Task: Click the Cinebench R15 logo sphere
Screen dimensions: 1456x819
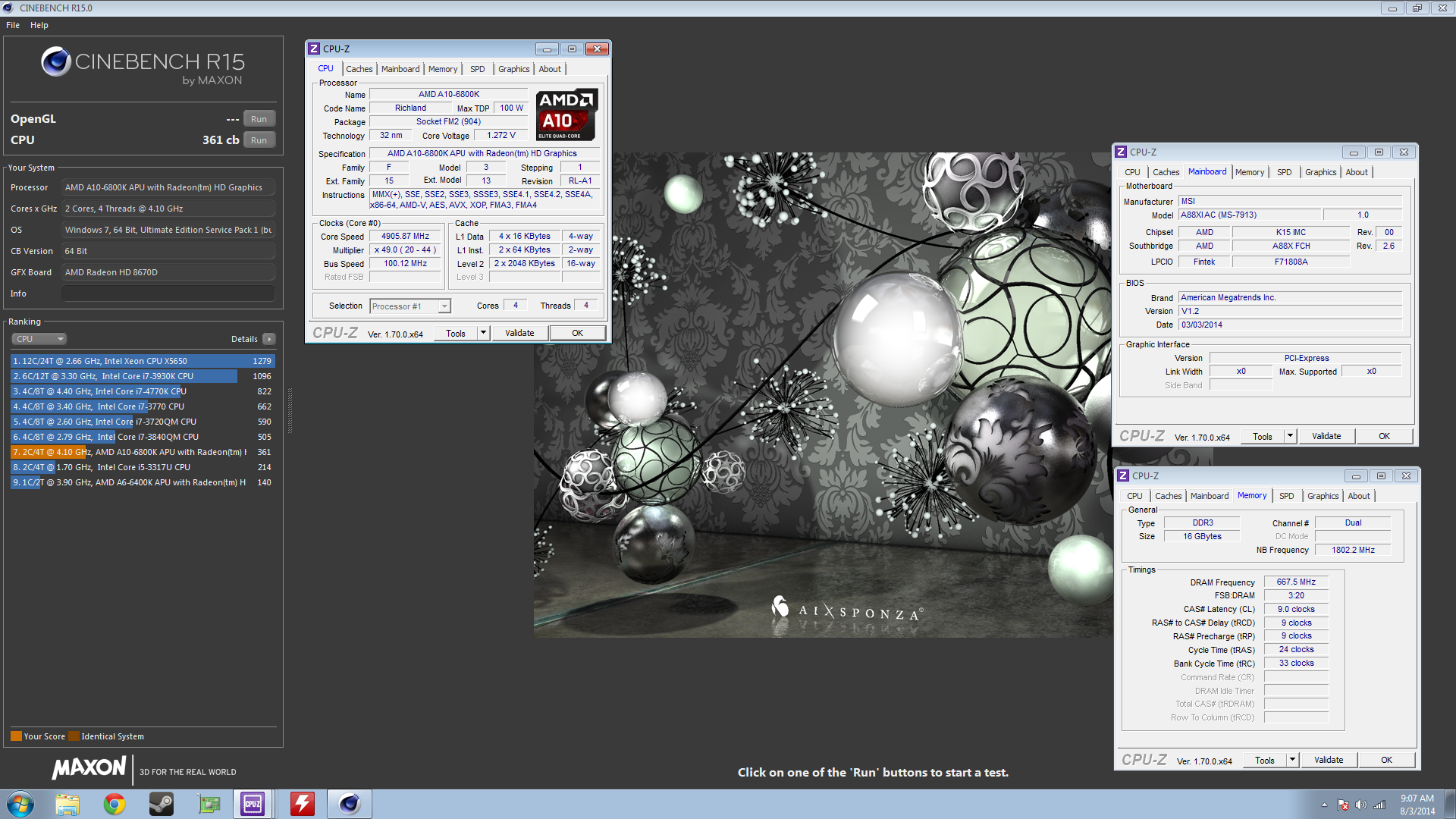Action: point(56,61)
